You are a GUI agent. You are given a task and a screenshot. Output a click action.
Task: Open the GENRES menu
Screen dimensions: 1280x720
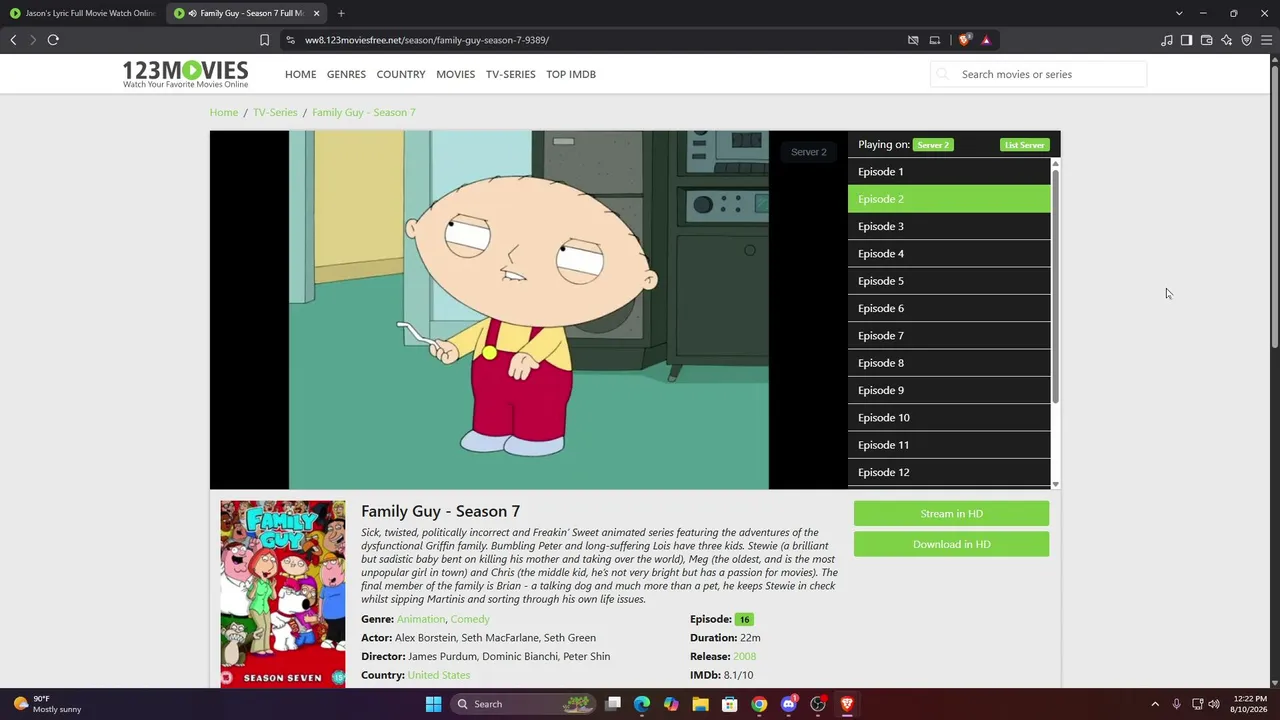click(346, 74)
